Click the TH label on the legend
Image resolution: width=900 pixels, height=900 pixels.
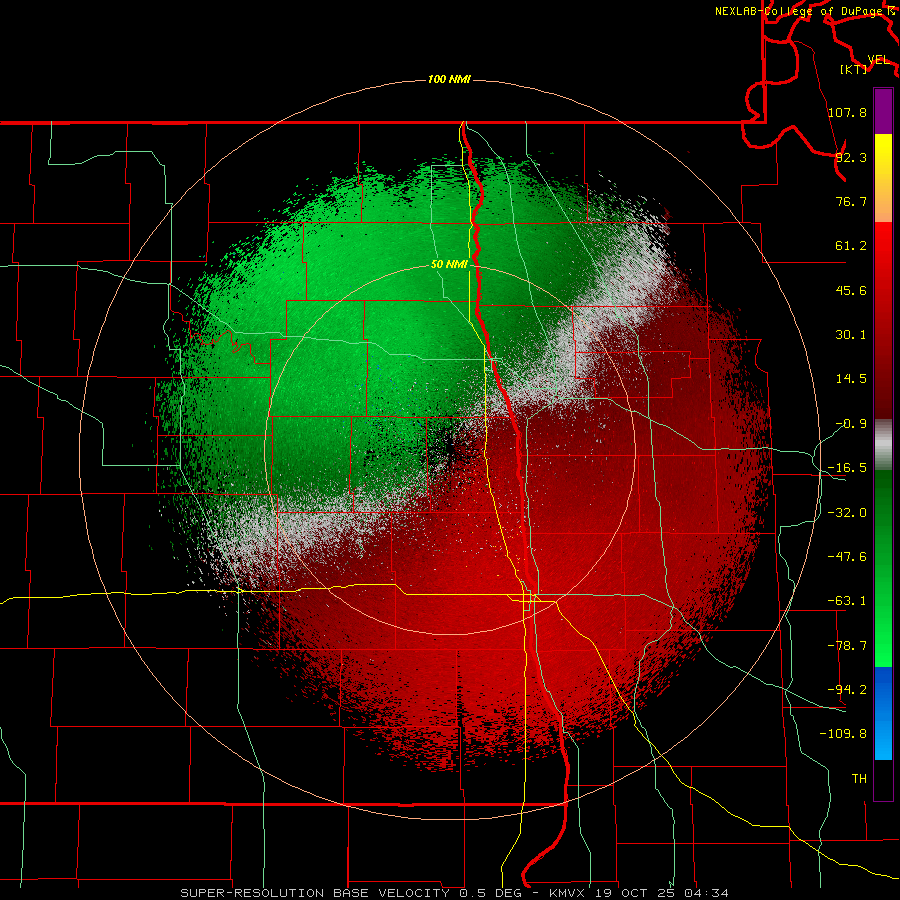[x=859, y=779]
